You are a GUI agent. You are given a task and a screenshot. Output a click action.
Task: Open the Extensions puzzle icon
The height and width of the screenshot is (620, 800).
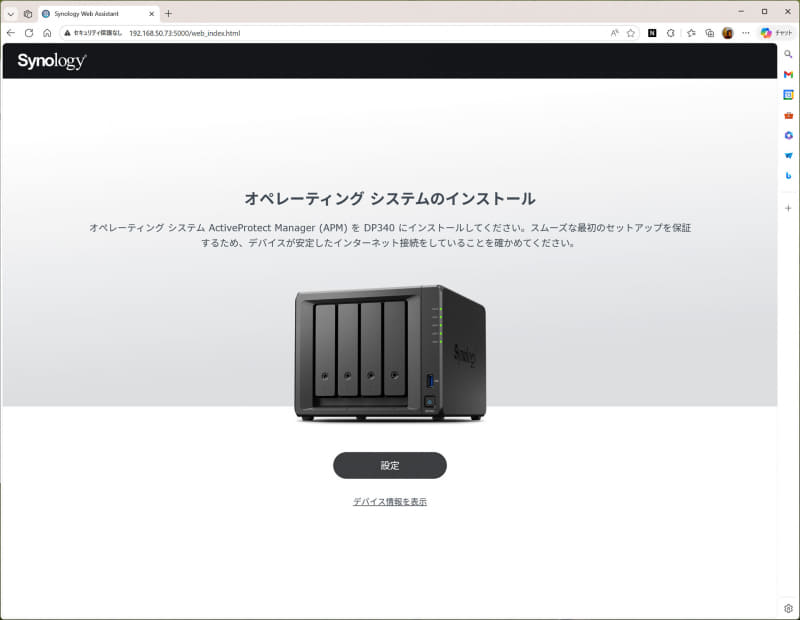point(670,33)
